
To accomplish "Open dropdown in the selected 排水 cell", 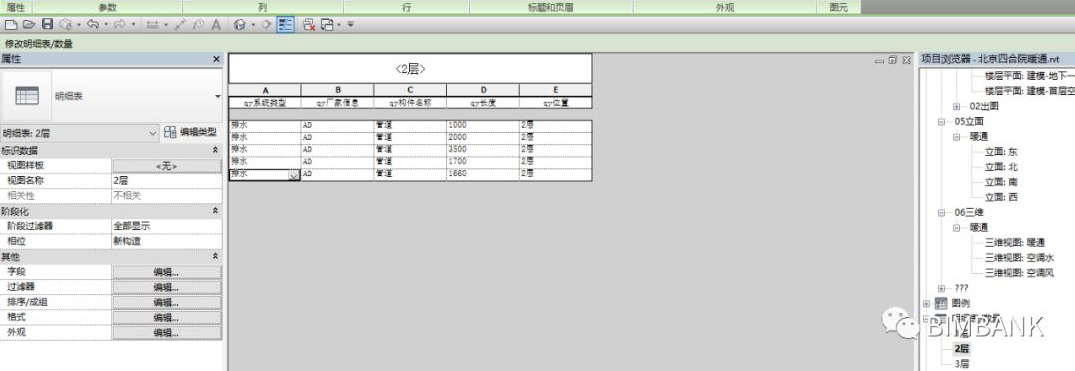I will tap(293, 175).
